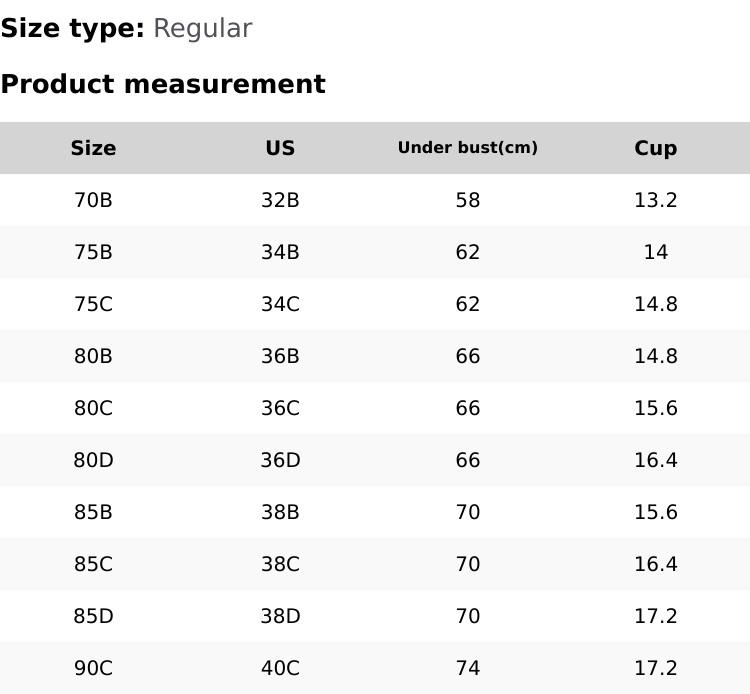Click the Product measurement heading
Image resolution: width=750 pixels, height=694 pixels.
coord(163,84)
